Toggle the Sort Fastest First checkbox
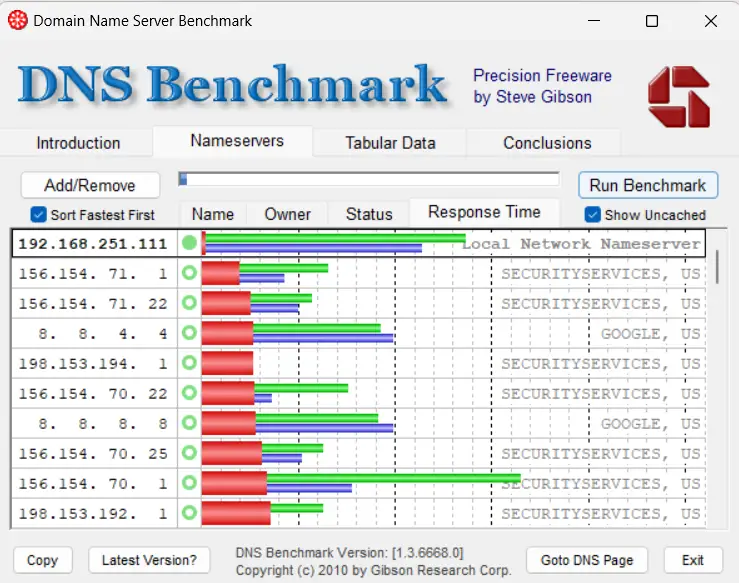Viewport: 739px width, 583px height. 39,214
